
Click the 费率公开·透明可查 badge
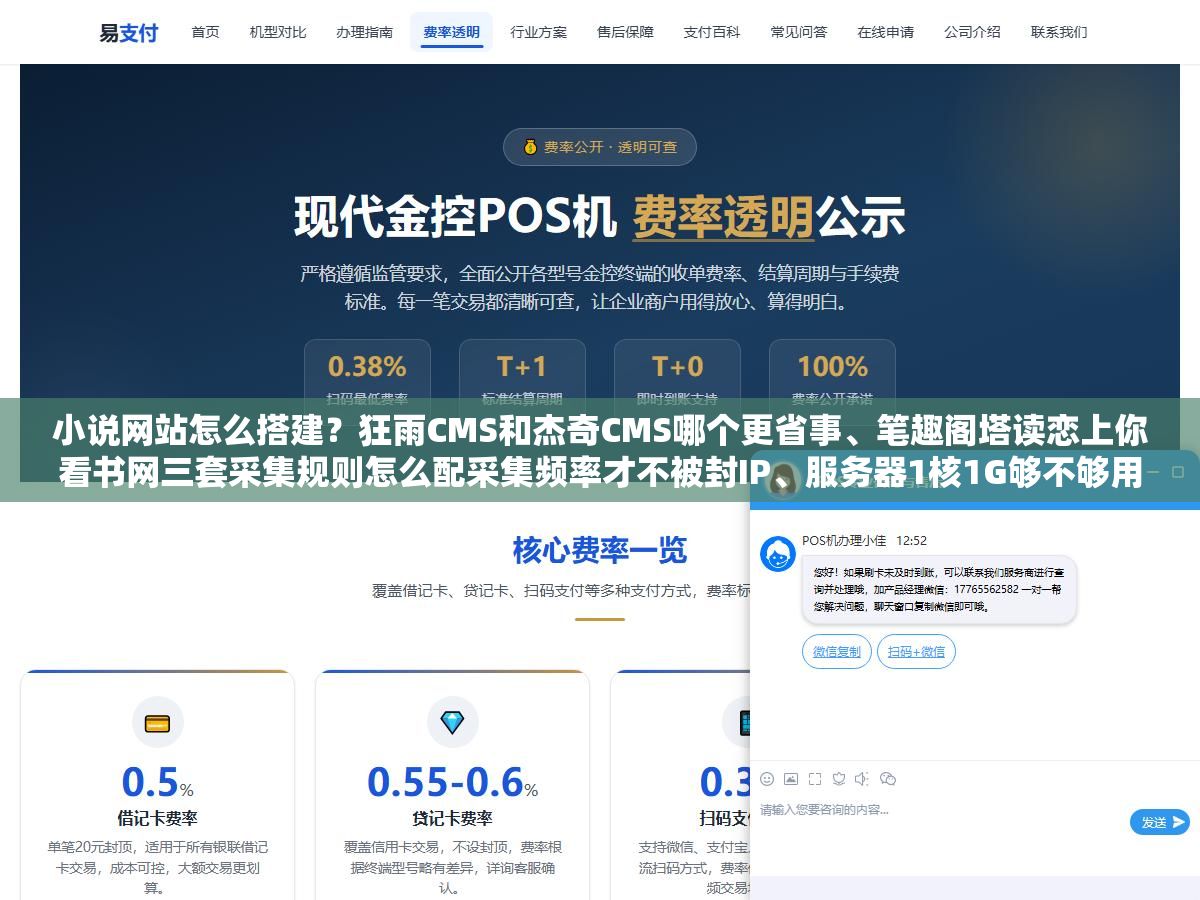tap(600, 147)
